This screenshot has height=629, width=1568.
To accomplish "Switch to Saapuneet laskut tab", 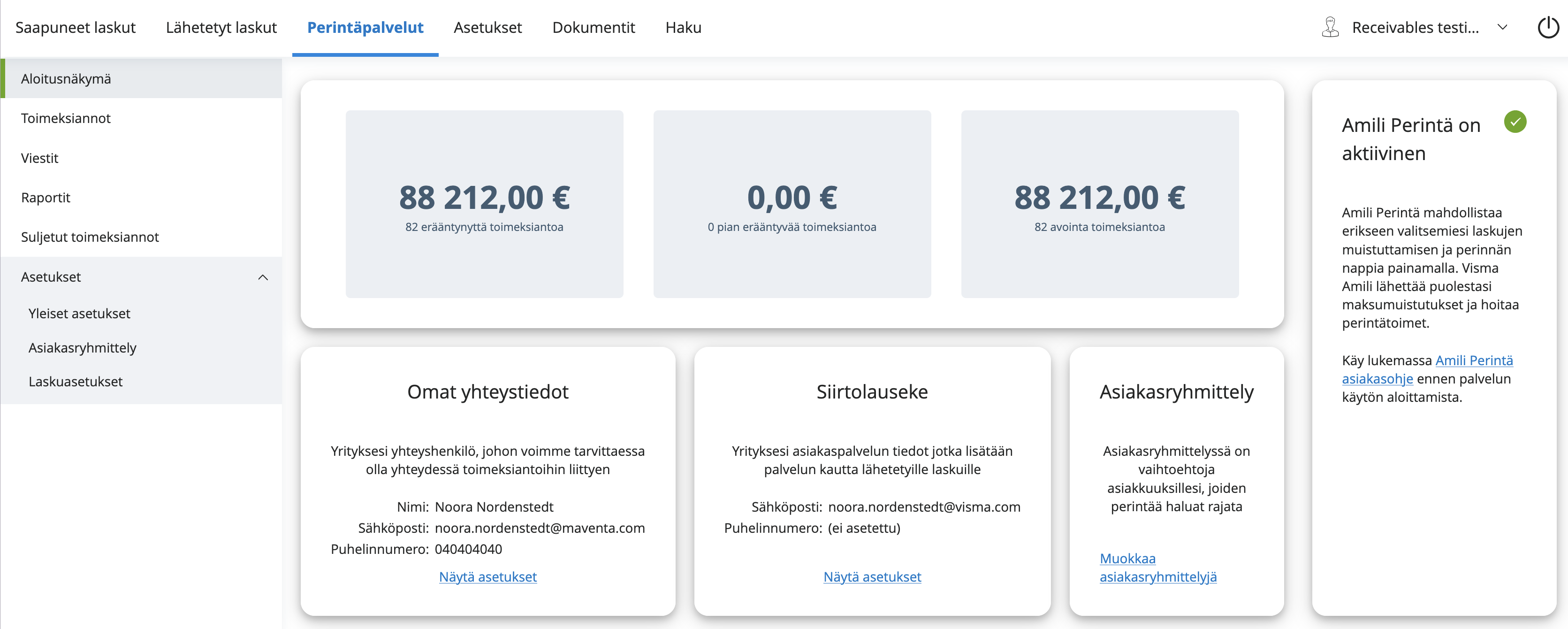I will pos(76,27).
